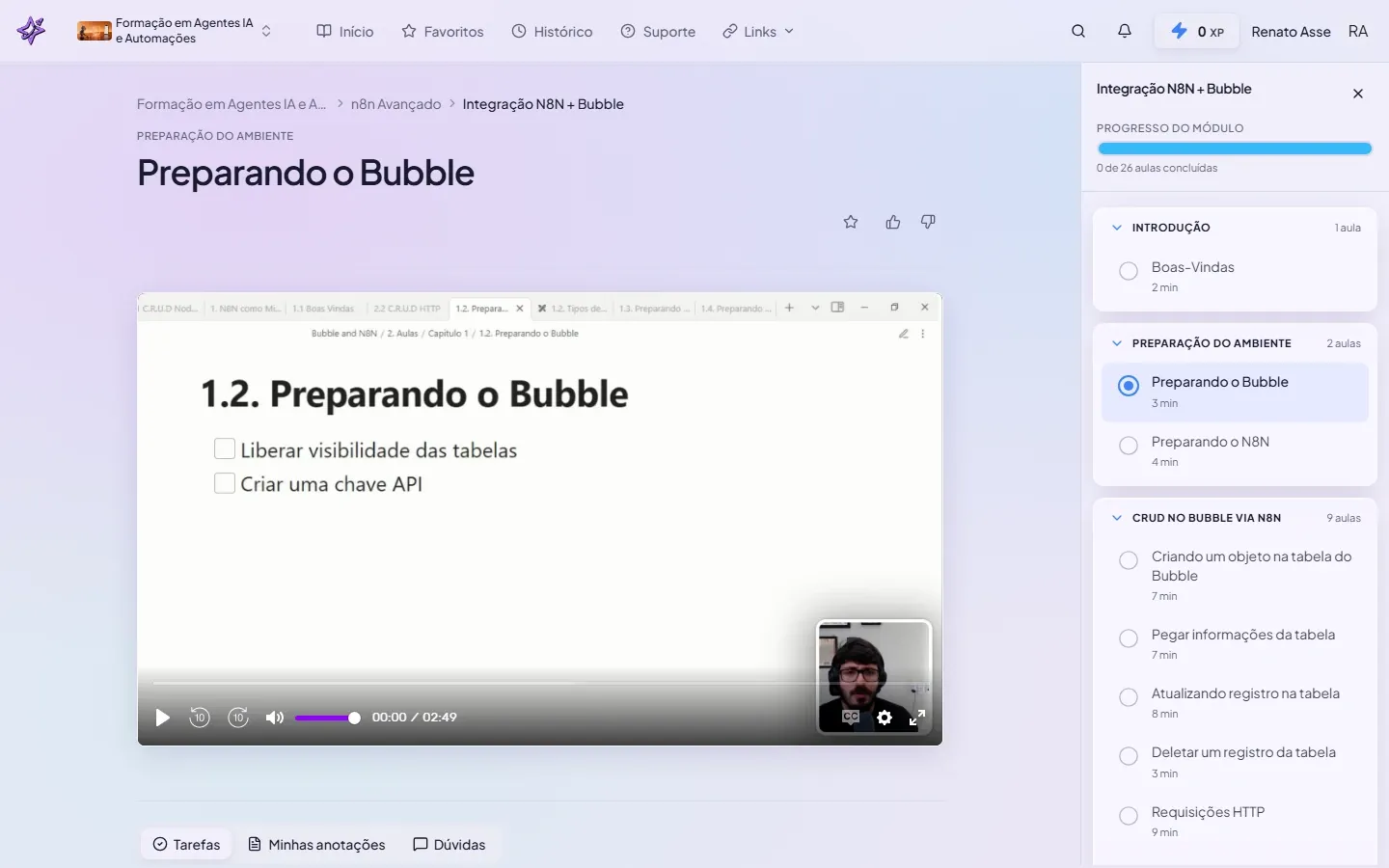Click new tab plus in video browser
This screenshot has height=868, width=1389.
(x=789, y=308)
